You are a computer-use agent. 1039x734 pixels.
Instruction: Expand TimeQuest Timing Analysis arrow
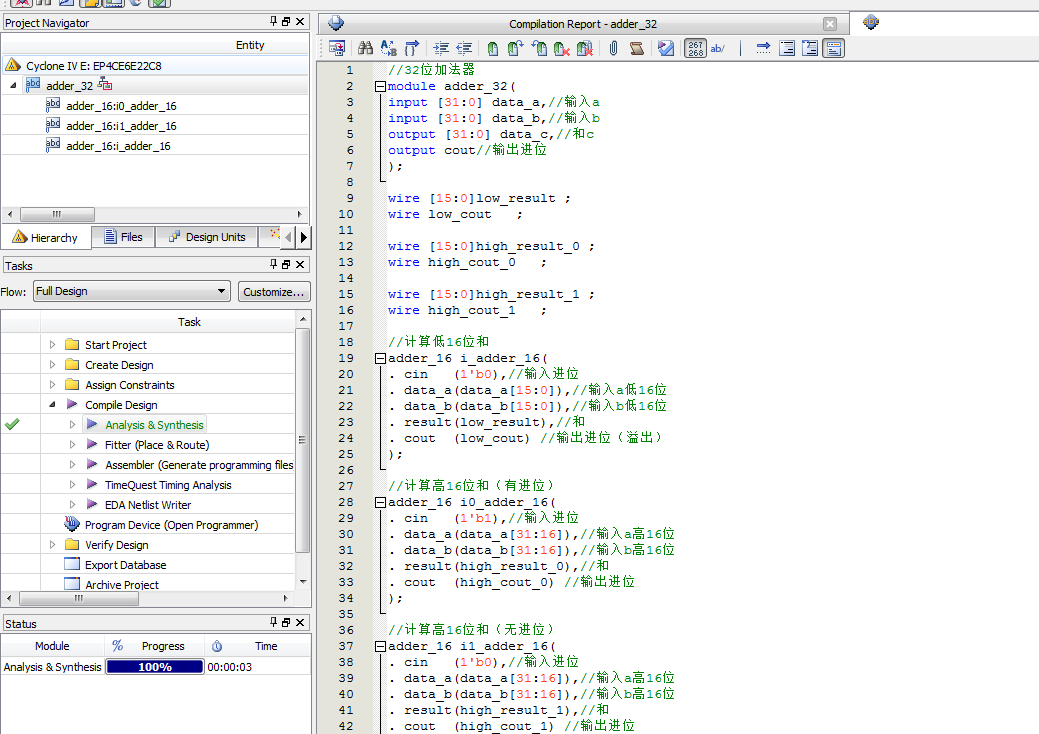72,484
